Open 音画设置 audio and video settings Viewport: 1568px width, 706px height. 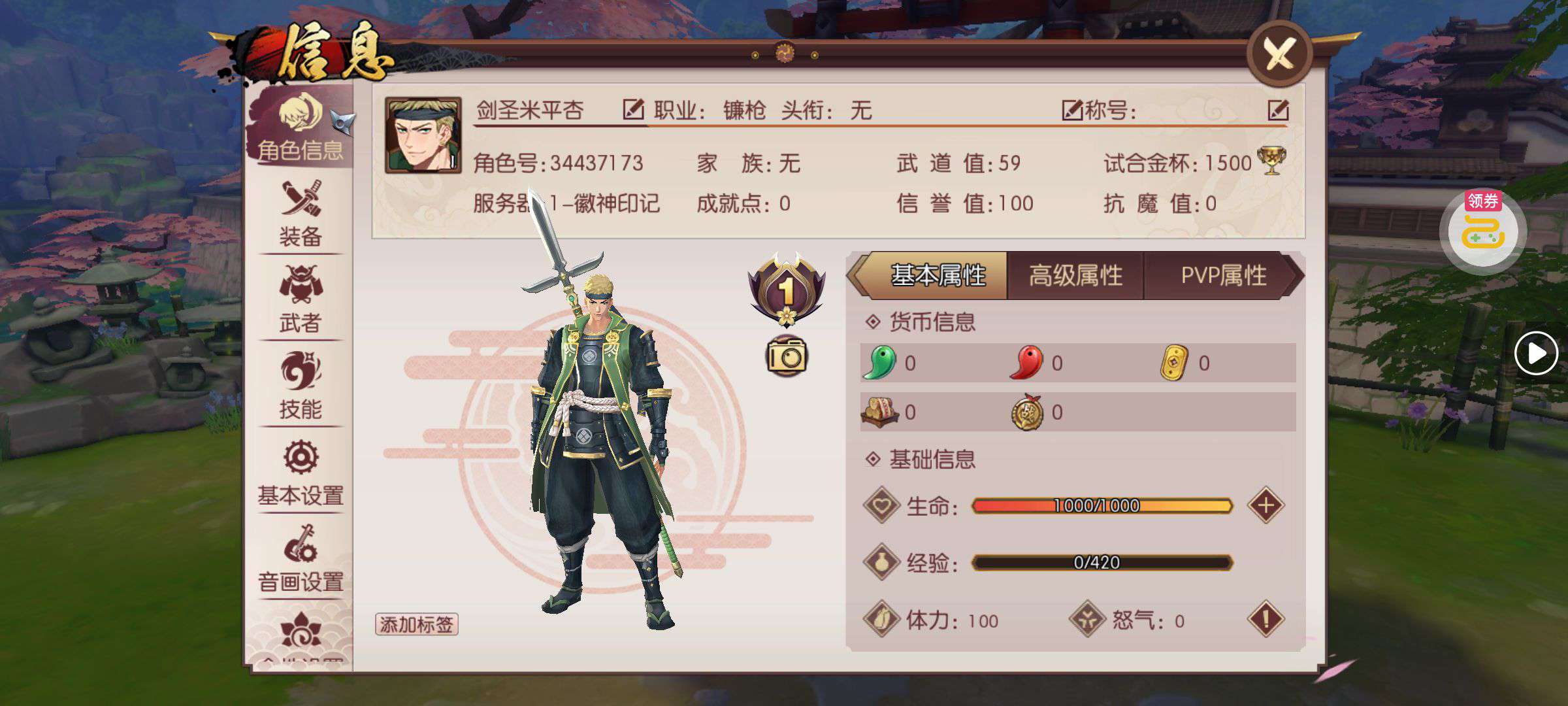pos(301,559)
